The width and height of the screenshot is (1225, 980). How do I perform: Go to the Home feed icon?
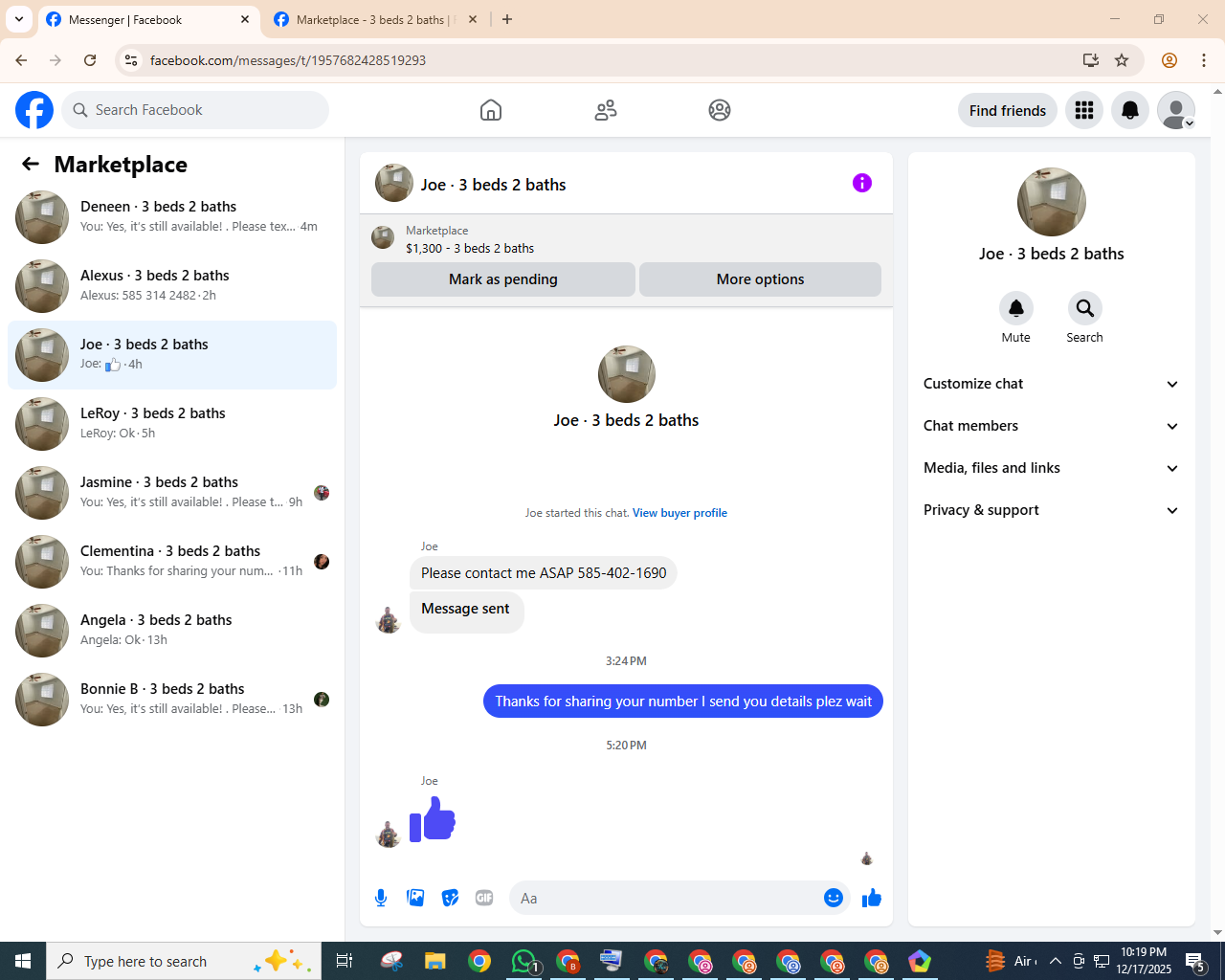click(491, 110)
